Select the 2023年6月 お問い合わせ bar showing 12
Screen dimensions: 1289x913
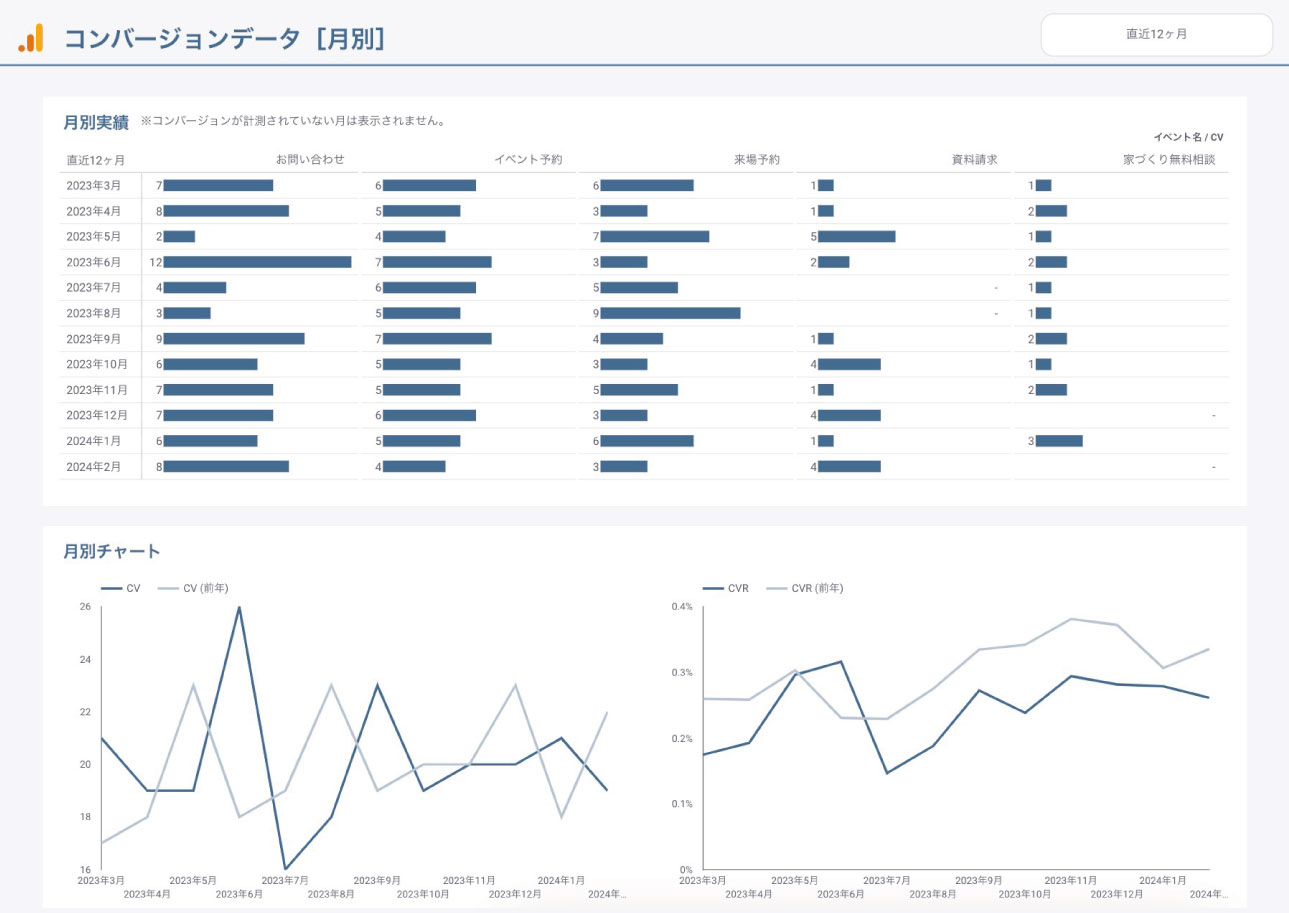[257, 262]
